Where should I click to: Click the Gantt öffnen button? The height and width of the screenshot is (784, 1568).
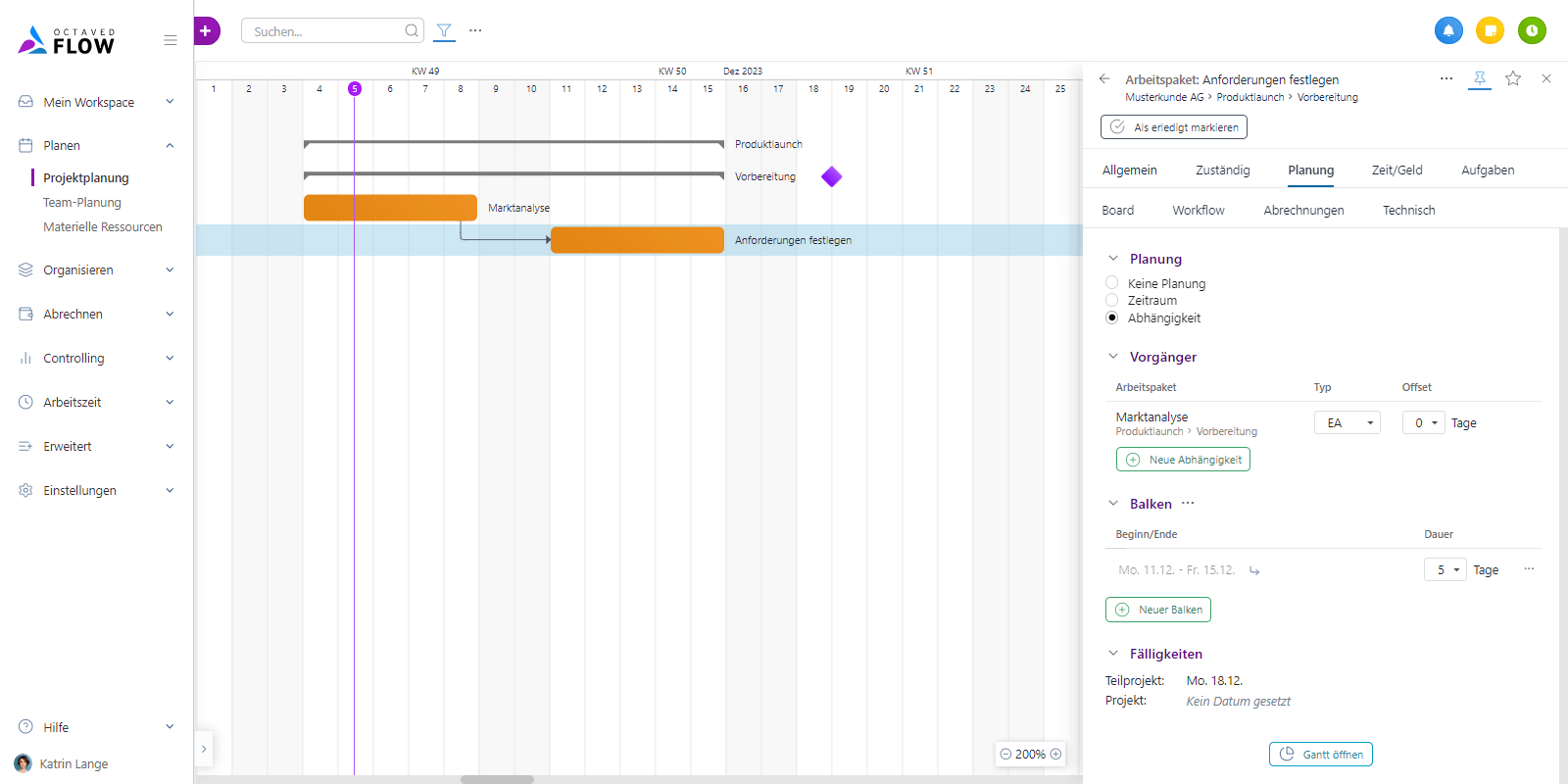coord(1320,755)
